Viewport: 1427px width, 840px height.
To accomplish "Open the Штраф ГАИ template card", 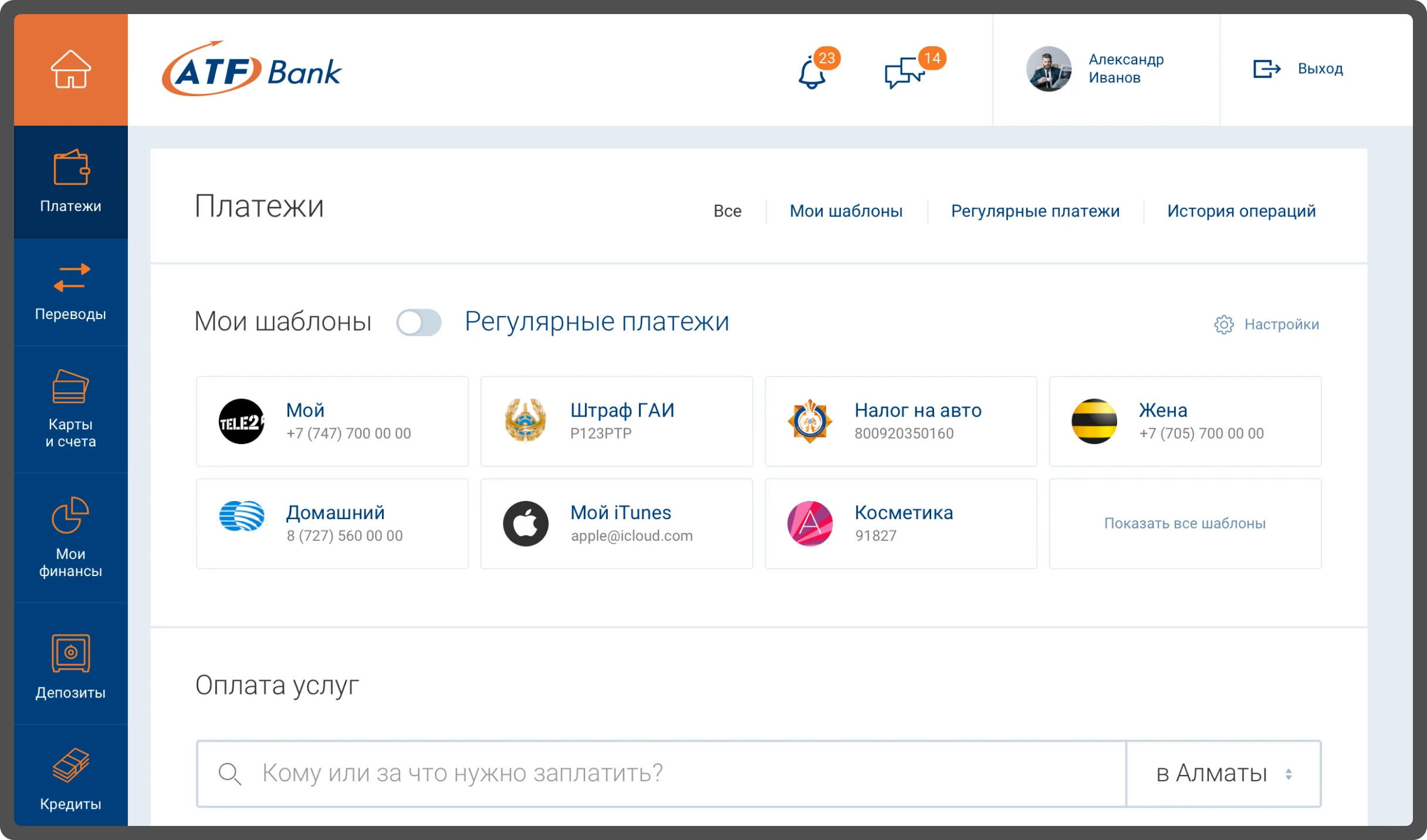I will [x=616, y=421].
